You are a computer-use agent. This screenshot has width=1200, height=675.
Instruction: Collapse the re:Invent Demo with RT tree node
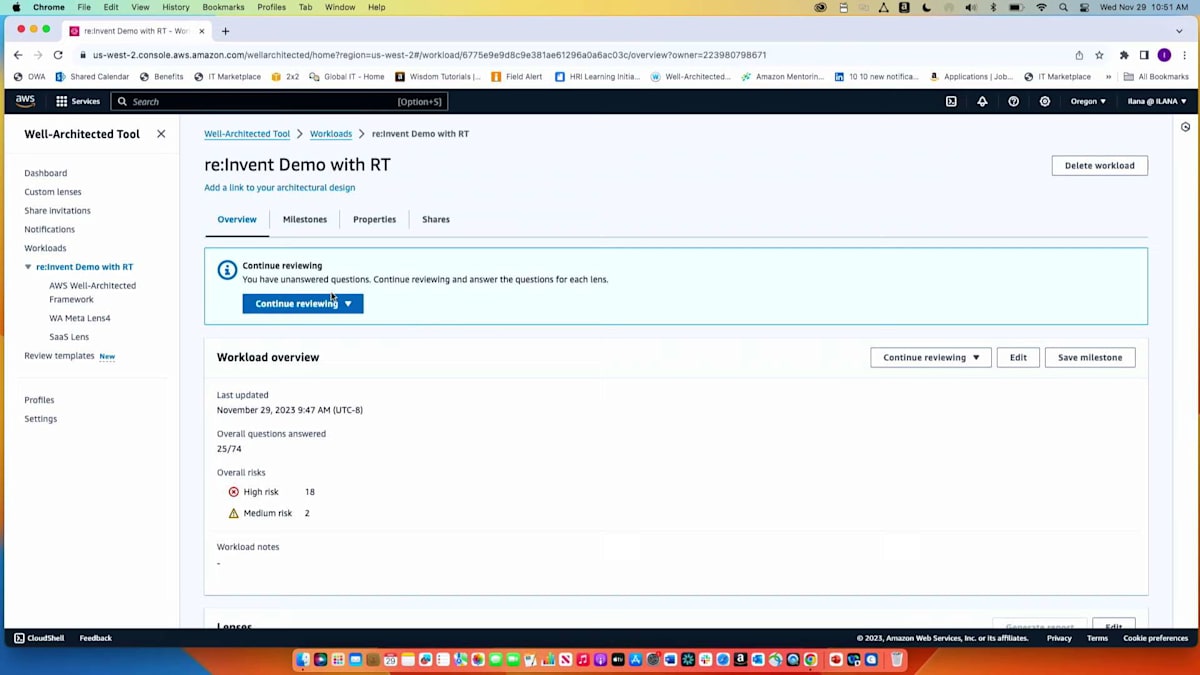click(28, 267)
